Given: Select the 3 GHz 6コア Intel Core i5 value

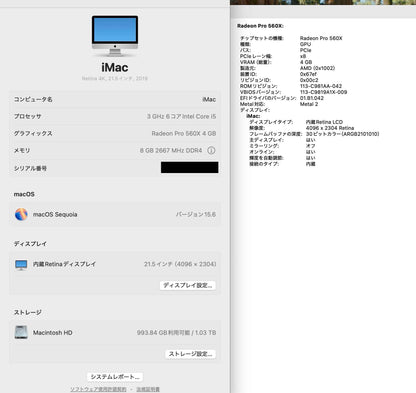Looking at the screenshot, I should click(181, 116).
